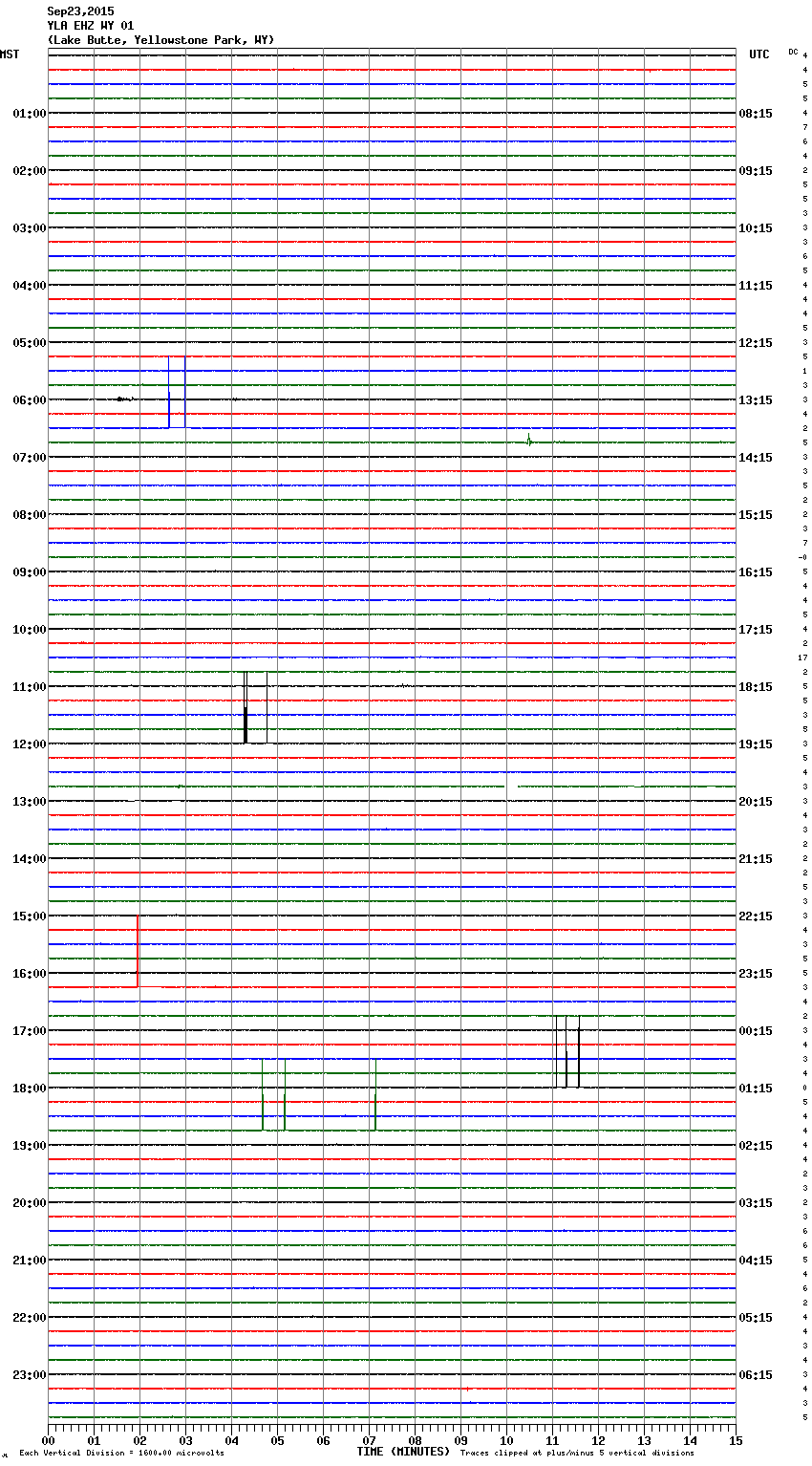The image size is (812, 1466).
Task: Select the station code line 'YLA EHZ WY 01'
Action: [x=91, y=26]
